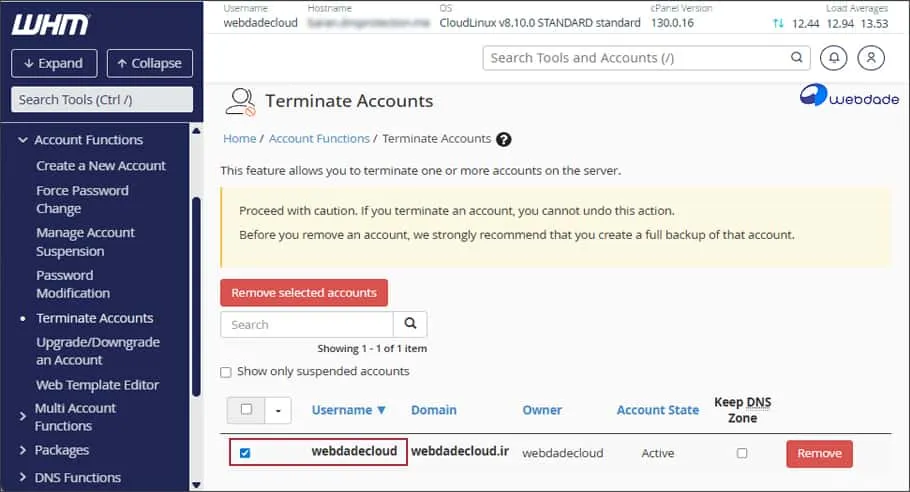
Task: Click the WHM logo
Action: pyautogui.click(x=50, y=23)
